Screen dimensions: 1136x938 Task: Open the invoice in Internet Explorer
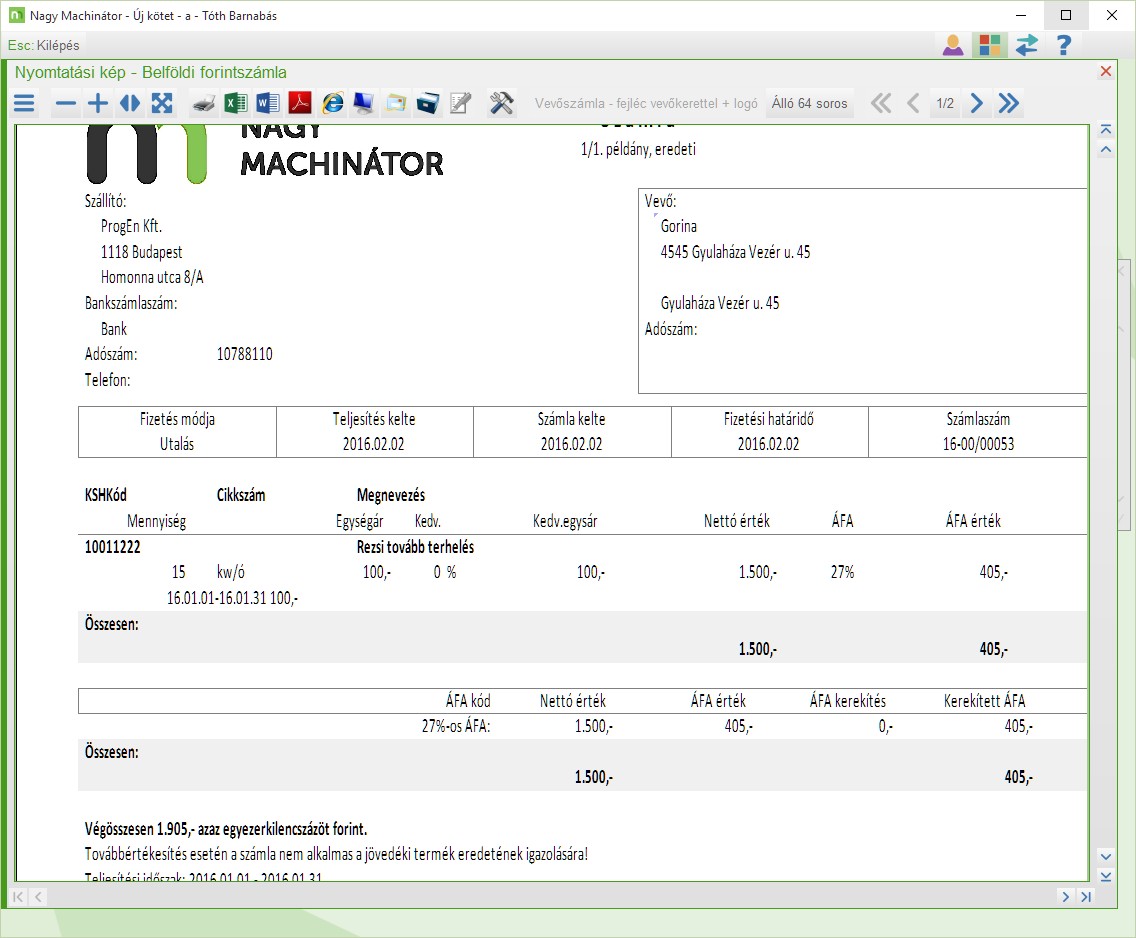coord(332,103)
